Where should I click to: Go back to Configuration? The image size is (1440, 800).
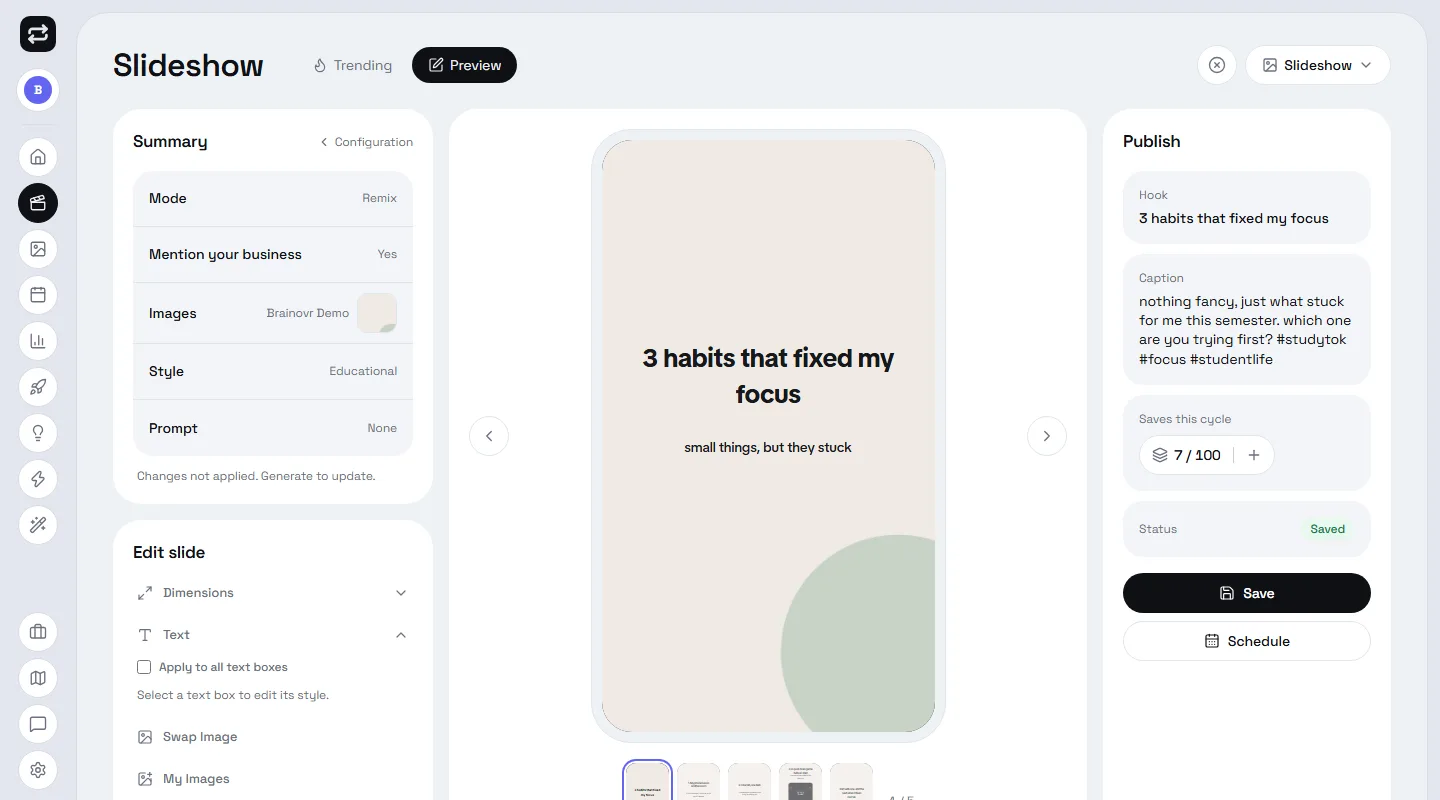pyautogui.click(x=366, y=142)
